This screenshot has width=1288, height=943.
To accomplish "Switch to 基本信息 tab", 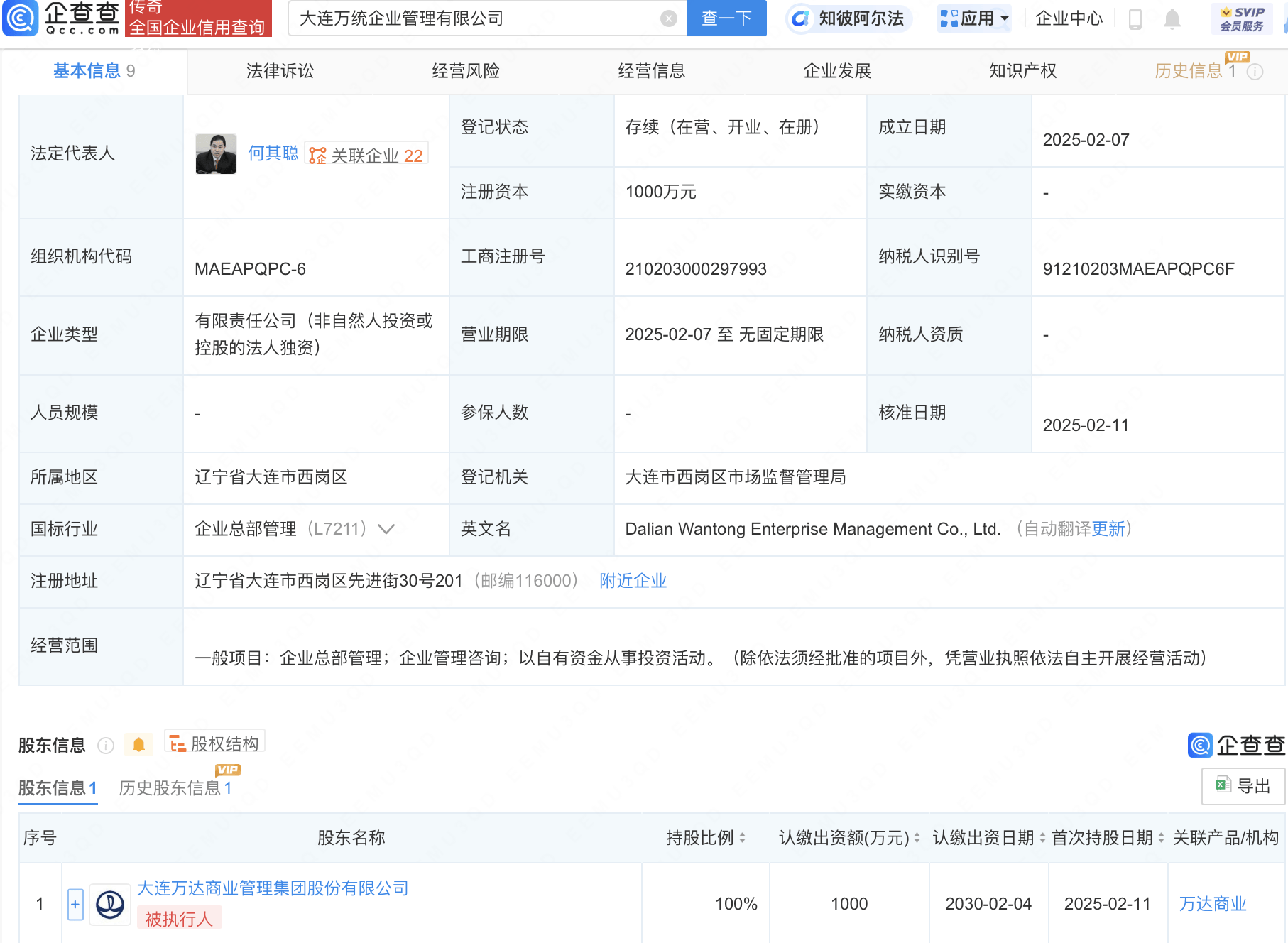I will pos(94,71).
